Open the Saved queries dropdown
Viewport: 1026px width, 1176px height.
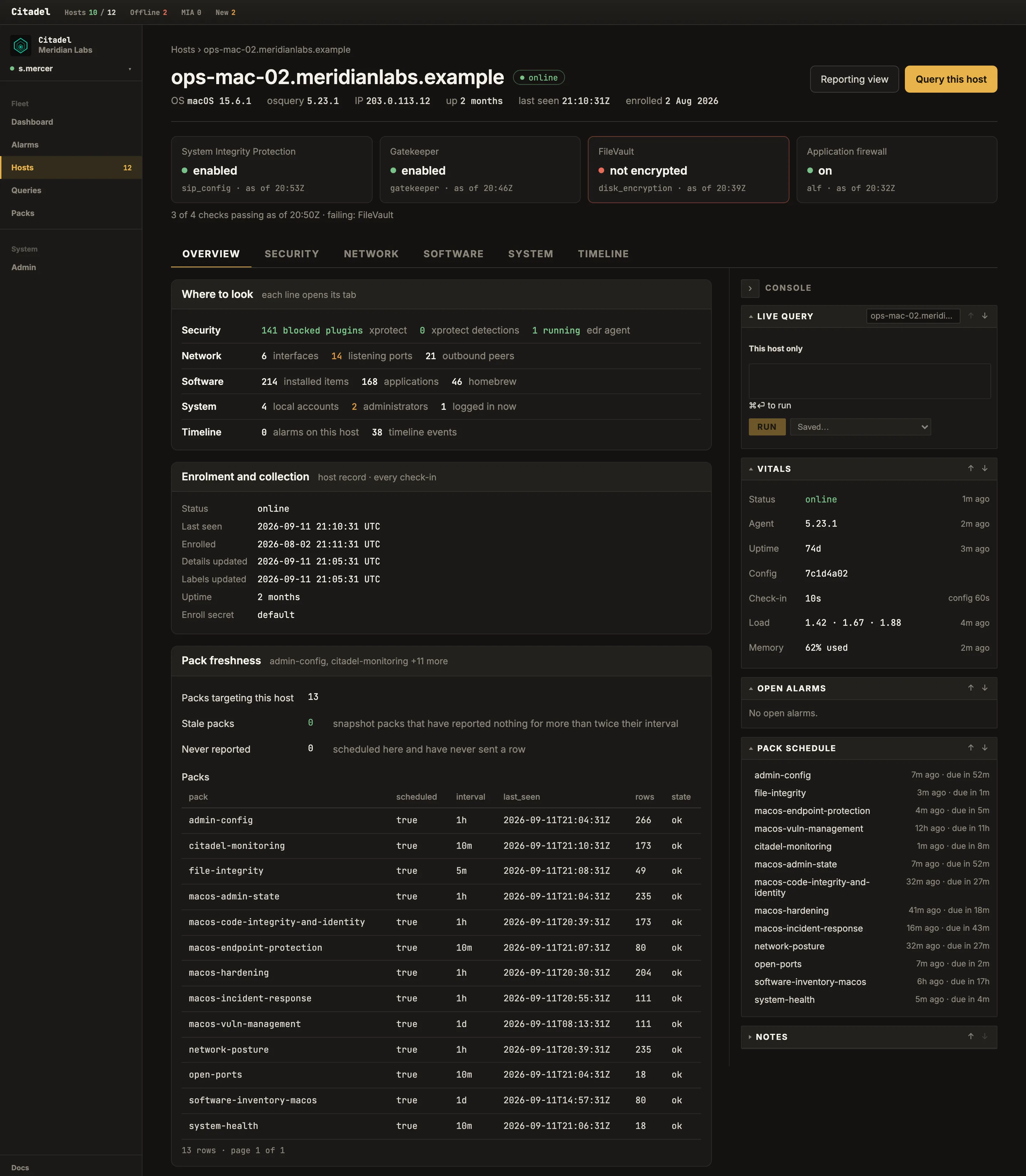(x=861, y=427)
